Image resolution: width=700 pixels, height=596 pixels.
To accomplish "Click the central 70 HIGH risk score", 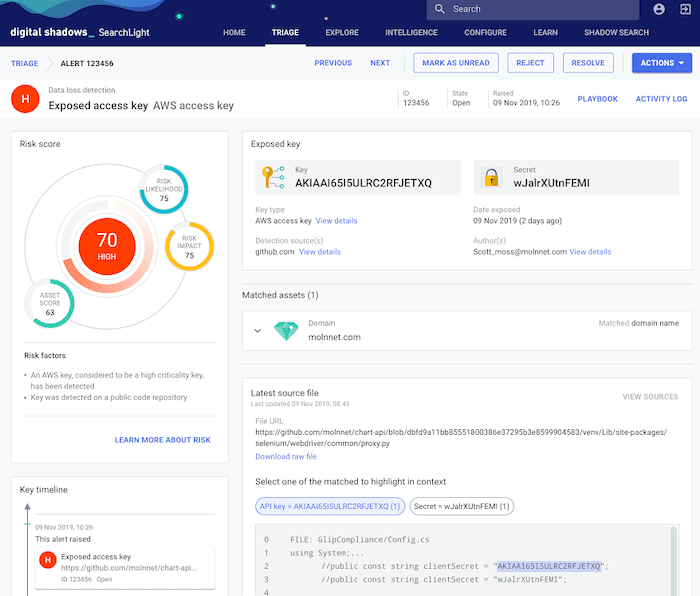I will [x=107, y=246].
